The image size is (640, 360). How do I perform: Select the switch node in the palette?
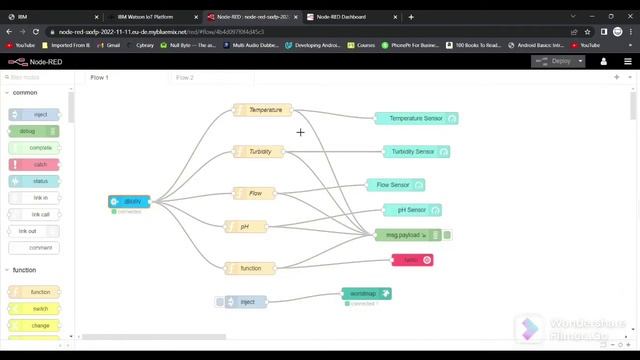tap(34, 309)
